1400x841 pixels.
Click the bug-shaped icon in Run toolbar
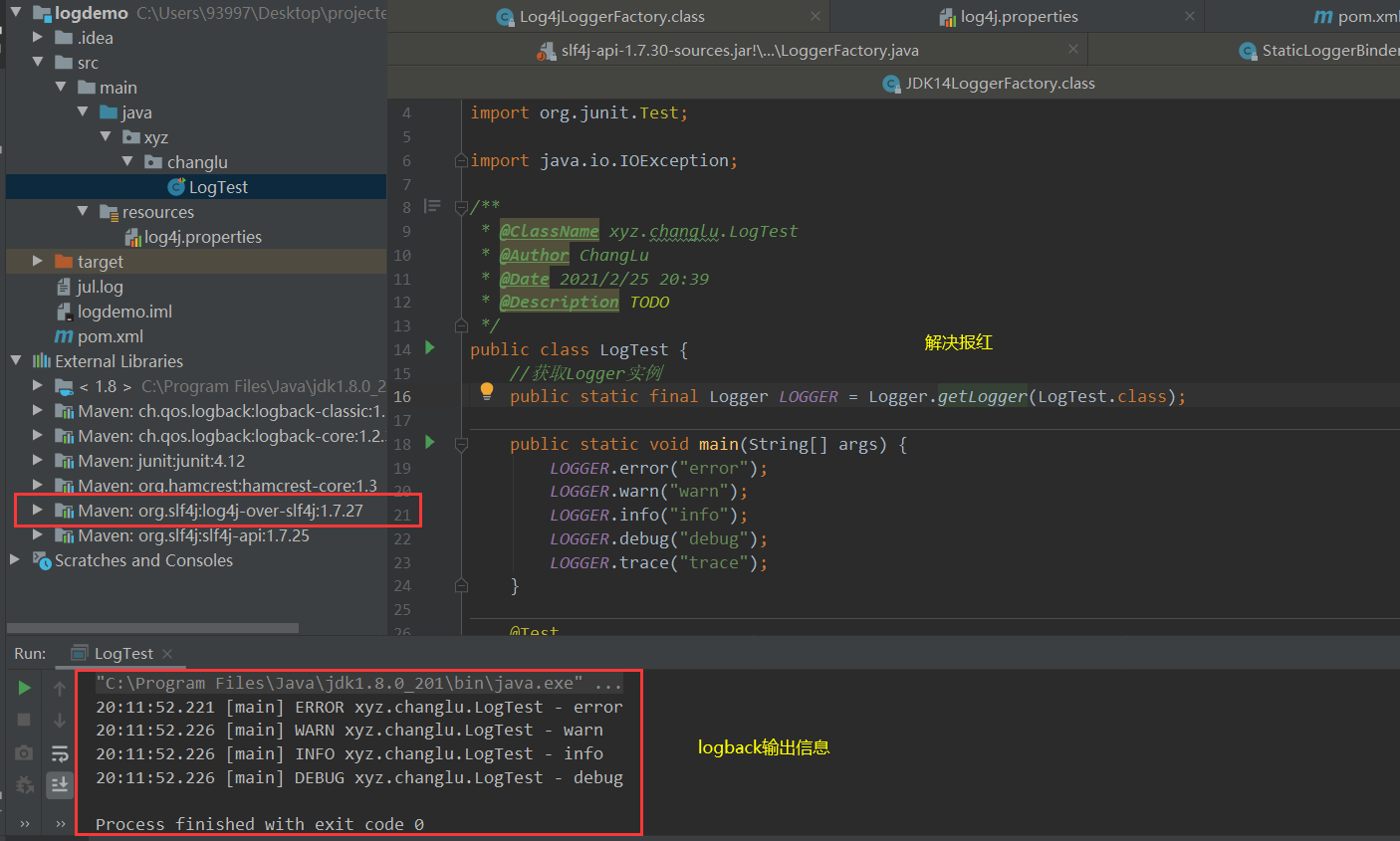pyautogui.click(x=24, y=785)
